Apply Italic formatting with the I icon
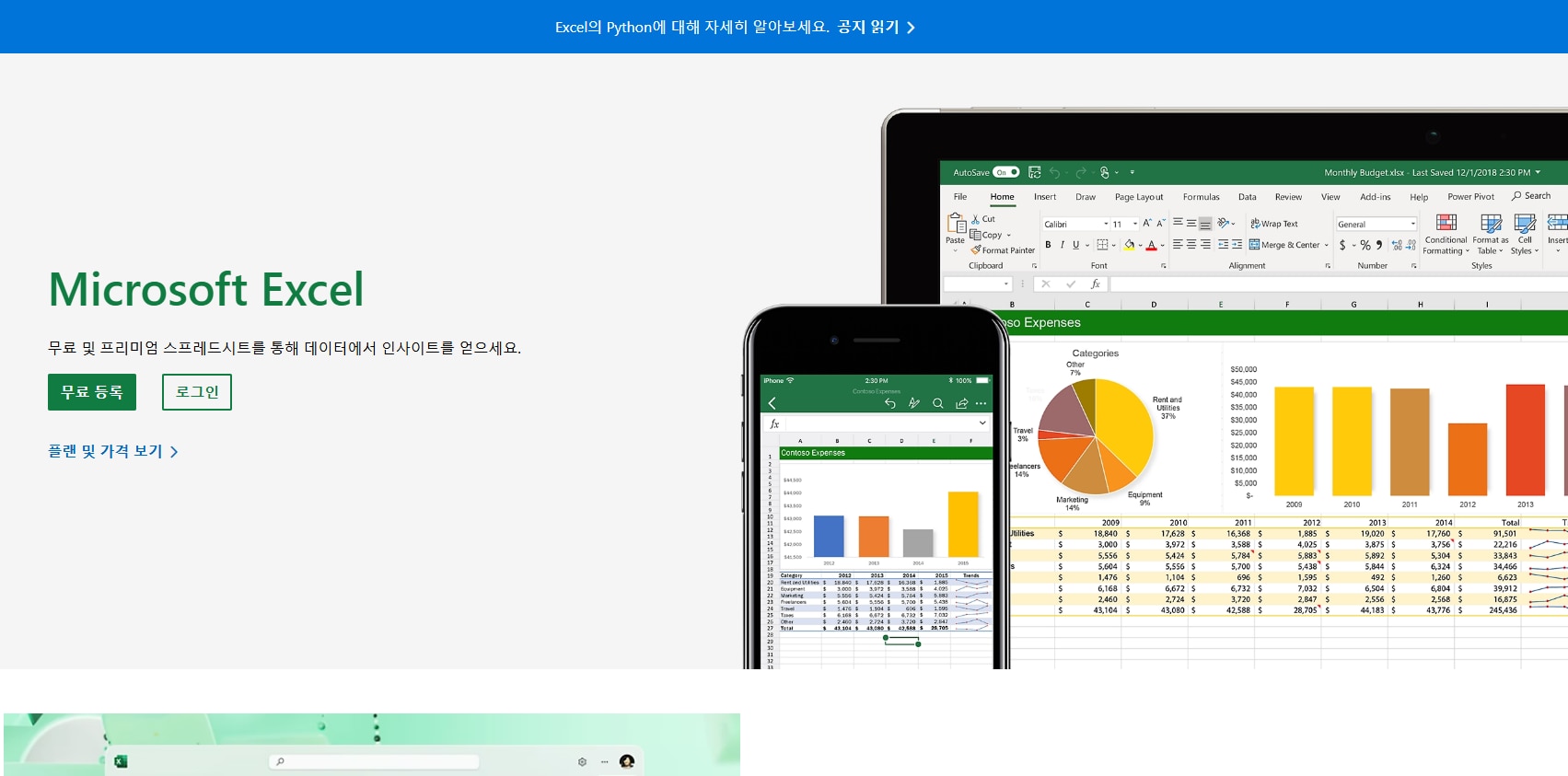Screen dimensions: 1568x776 (x=1062, y=245)
